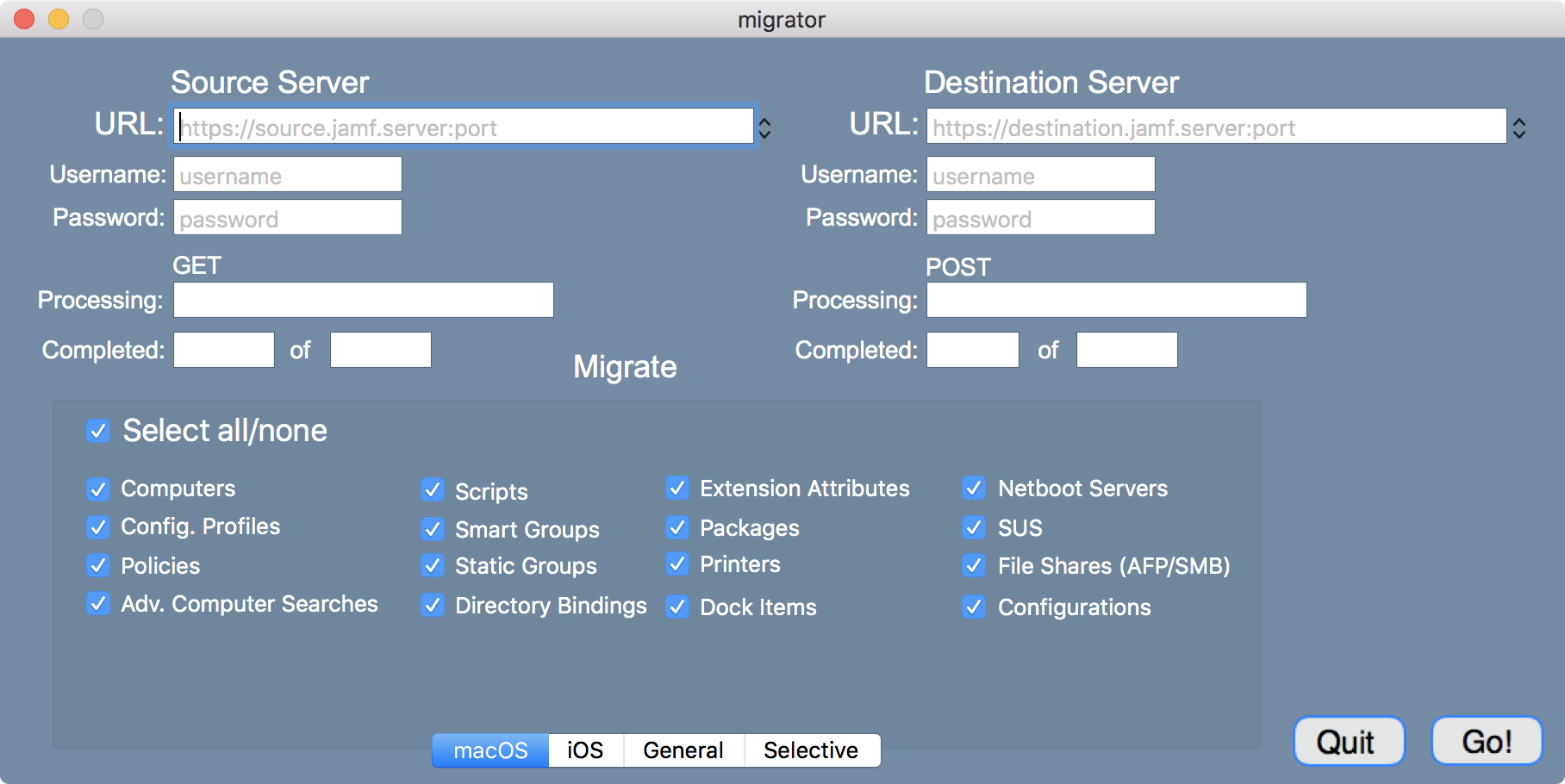Toggle the Select all/none checkbox

98,431
